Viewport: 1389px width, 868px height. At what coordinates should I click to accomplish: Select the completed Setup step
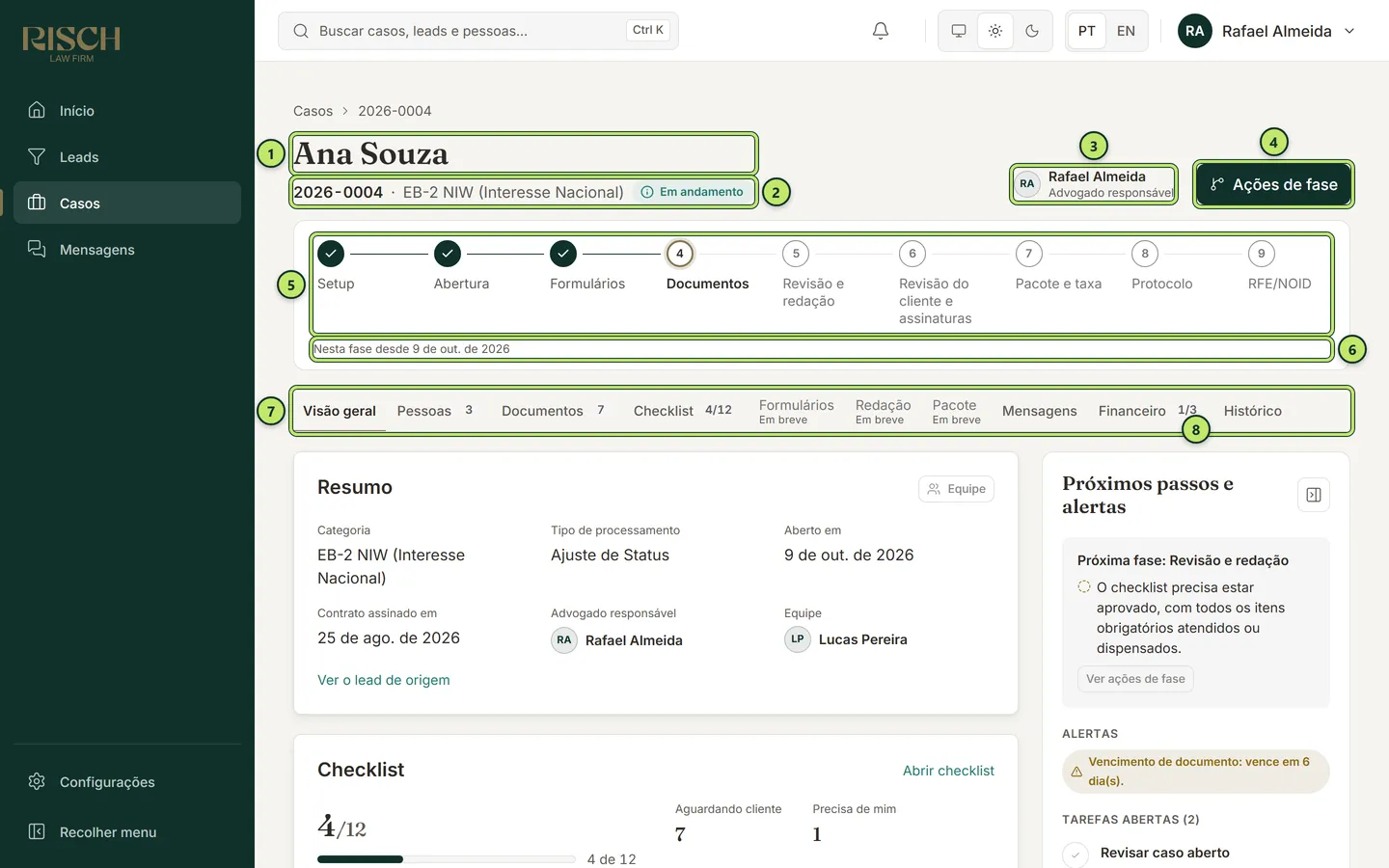331,254
